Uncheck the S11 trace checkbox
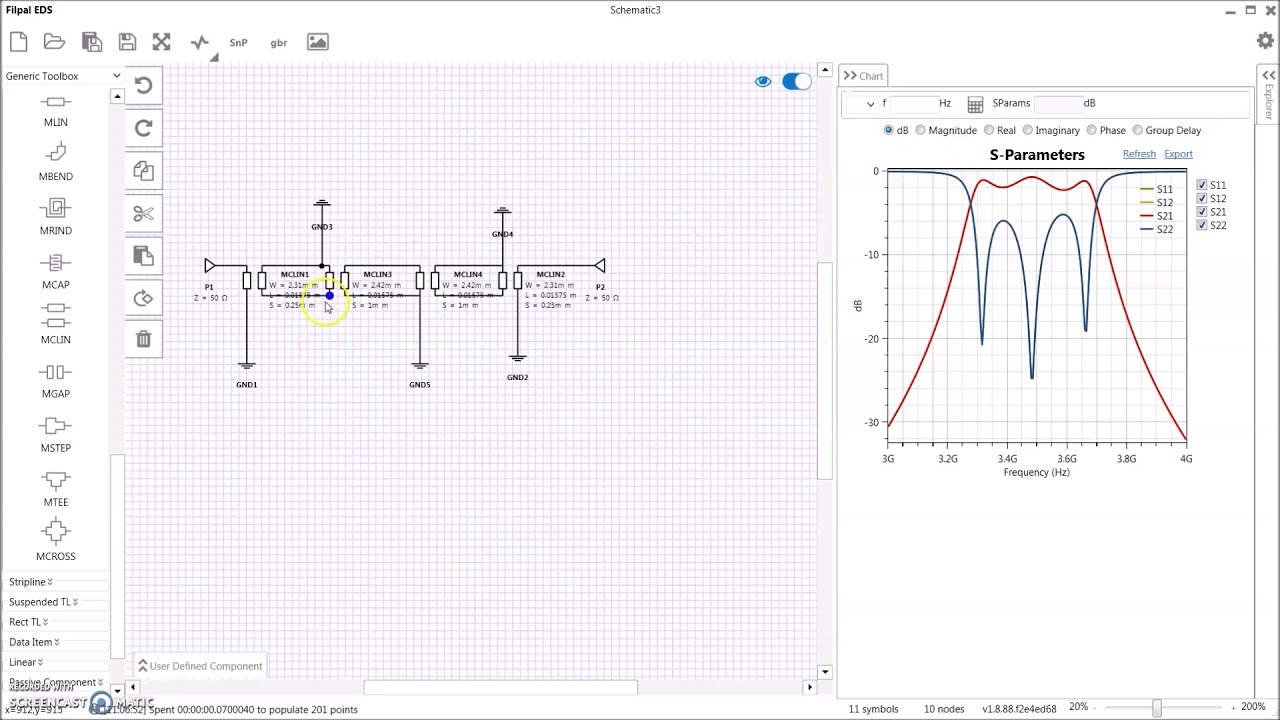 click(x=1202, y=185)
